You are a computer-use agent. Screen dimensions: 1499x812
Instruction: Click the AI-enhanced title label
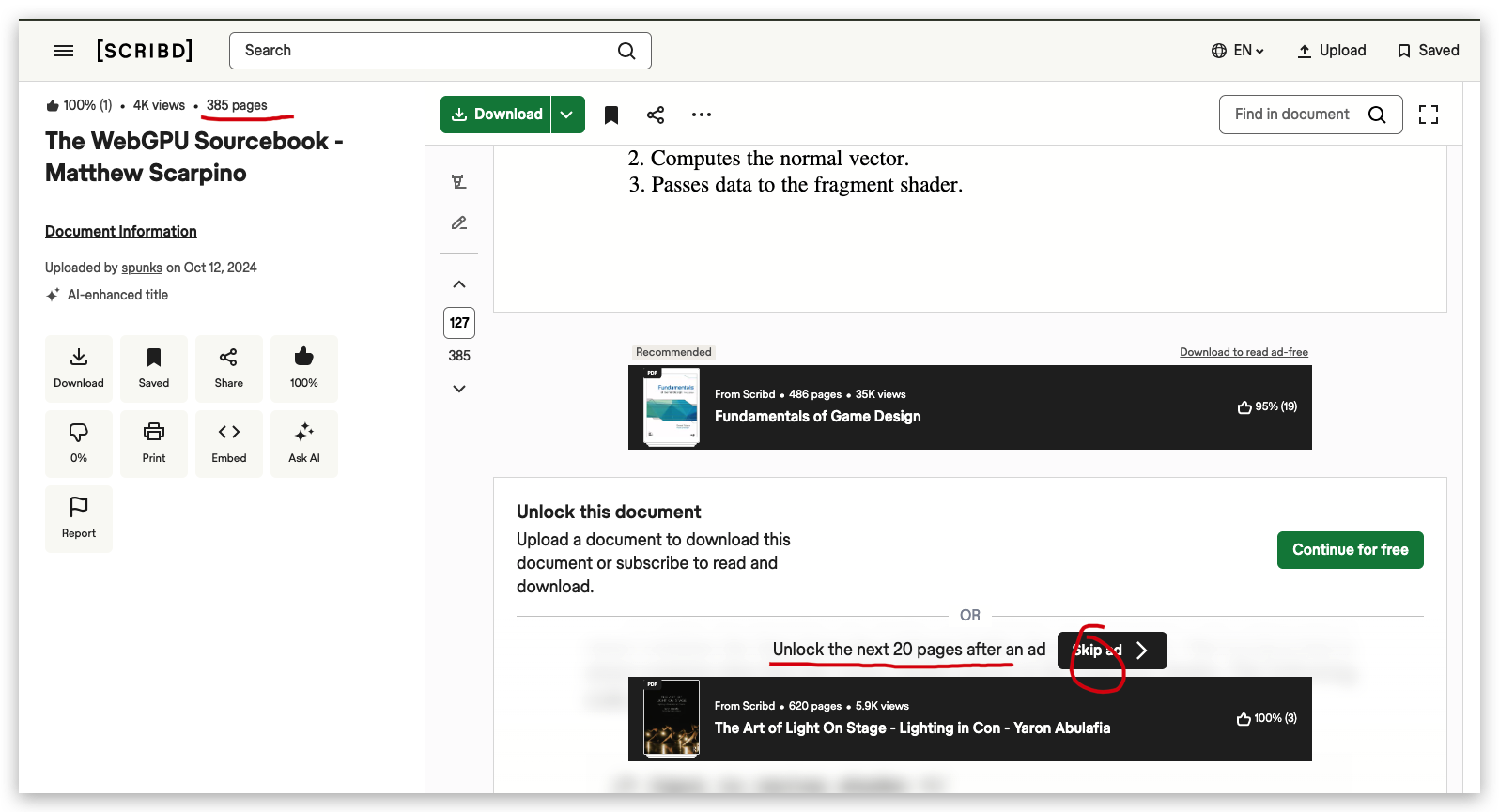coord(117,295)
